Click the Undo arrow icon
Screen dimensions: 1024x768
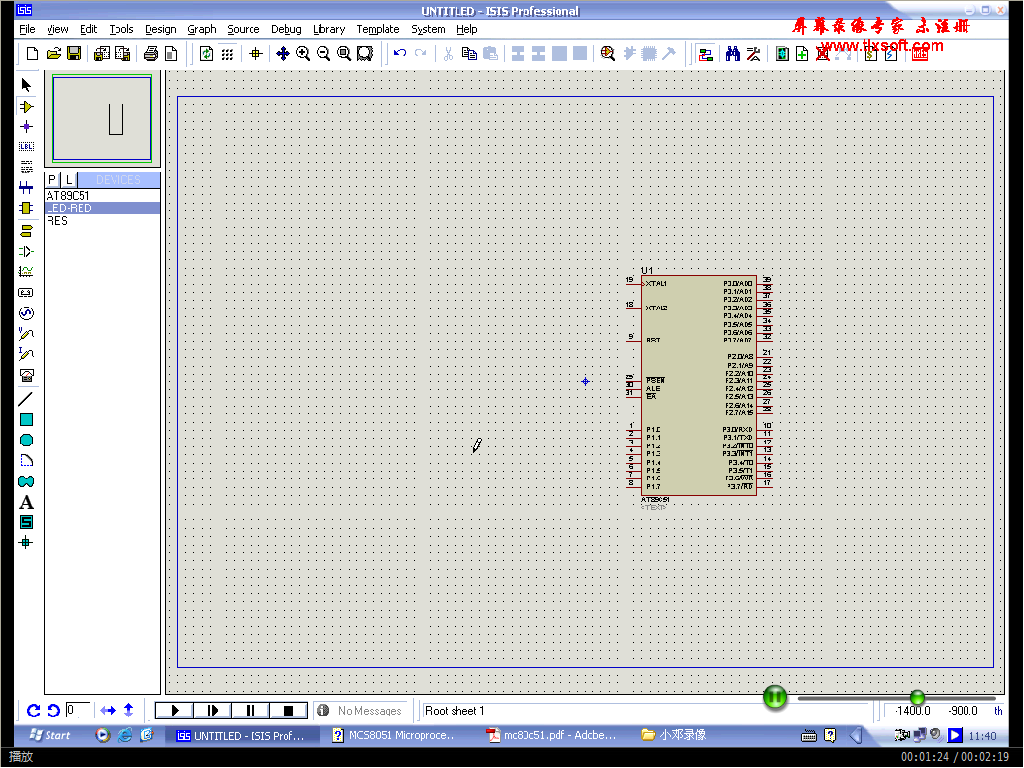[399, 54]
